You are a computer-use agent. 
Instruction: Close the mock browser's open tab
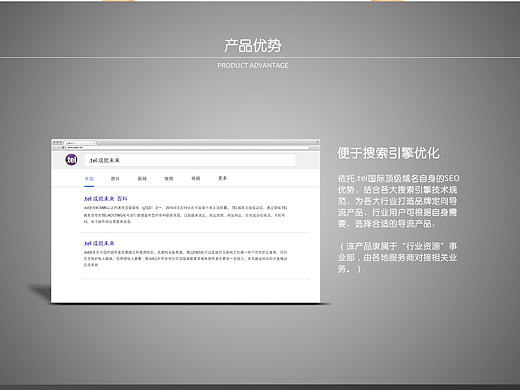[x=94, y=143]
